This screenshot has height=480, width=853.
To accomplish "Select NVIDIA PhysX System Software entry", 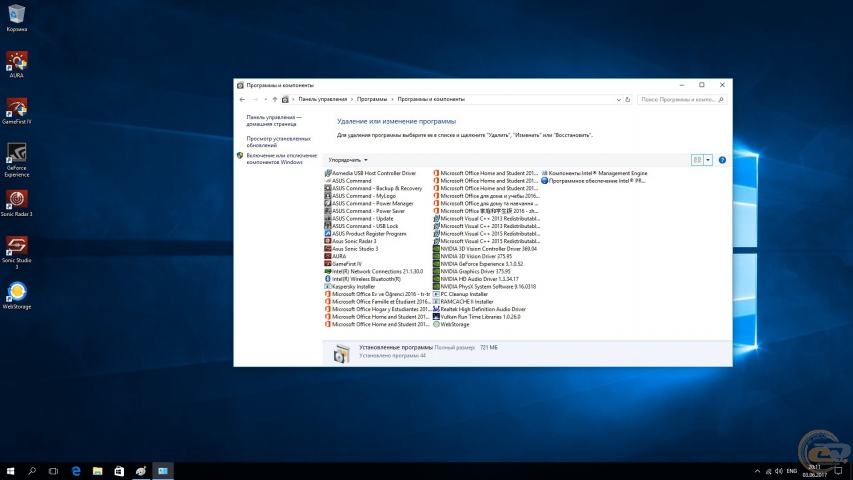I will tap(484, 286).
